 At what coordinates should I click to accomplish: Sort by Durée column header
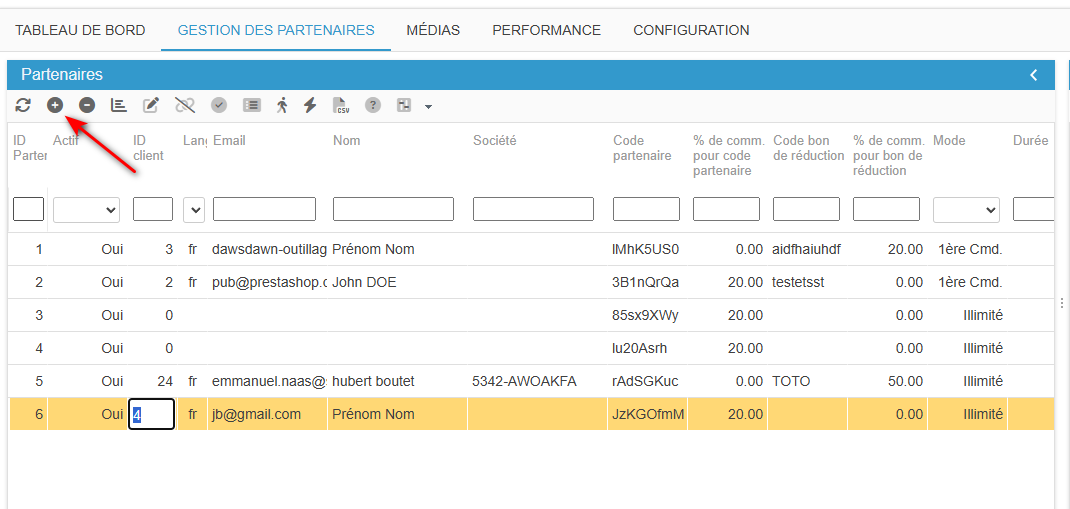coord(1030,141)
